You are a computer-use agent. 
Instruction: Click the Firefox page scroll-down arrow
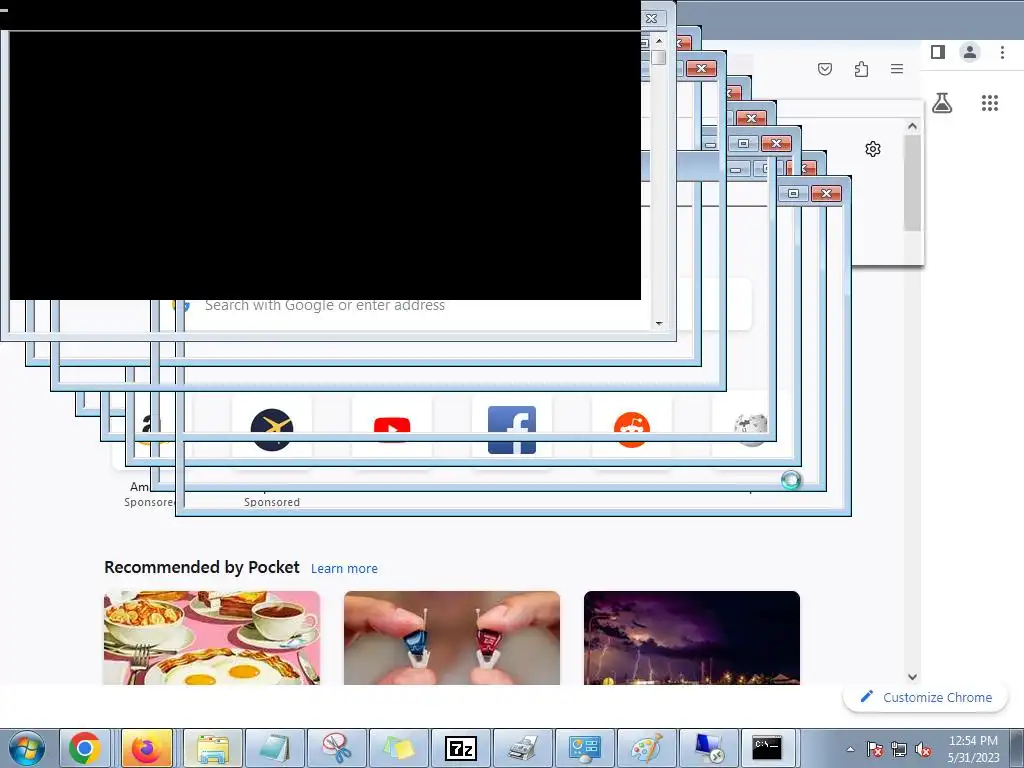point(912,677)
